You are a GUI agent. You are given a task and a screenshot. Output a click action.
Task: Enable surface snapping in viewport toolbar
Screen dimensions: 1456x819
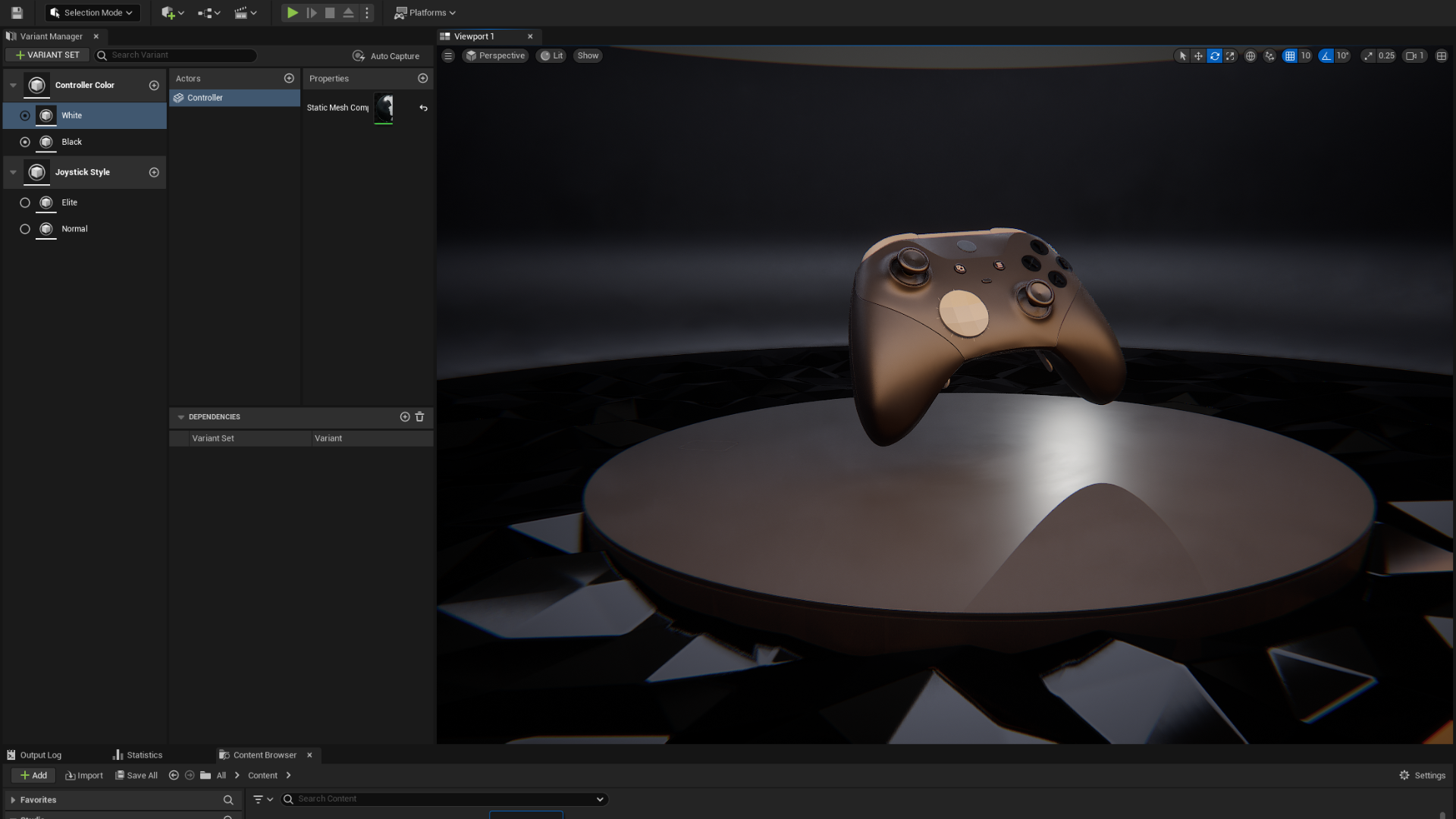tap(1269, 56)
